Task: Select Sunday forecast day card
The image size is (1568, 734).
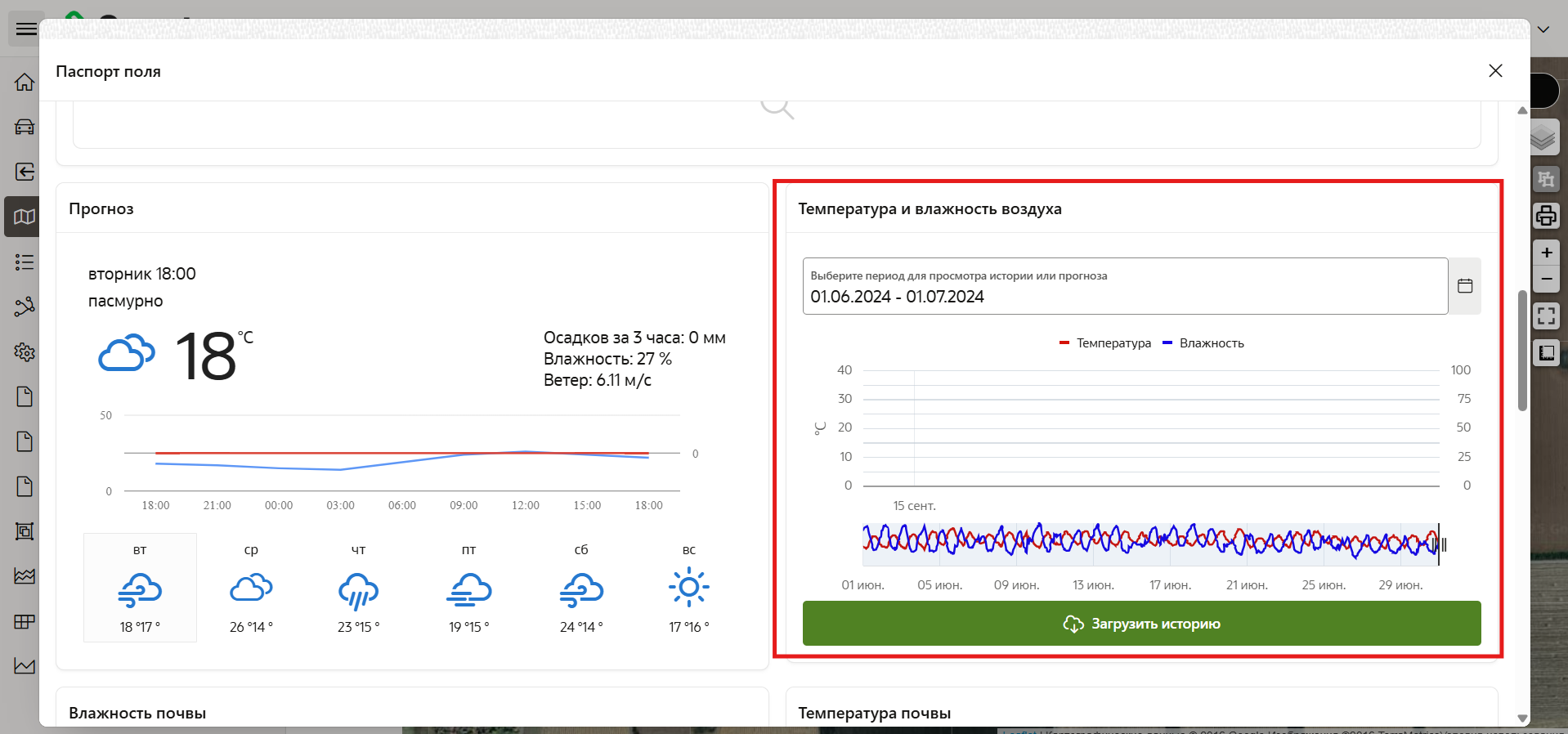Action: coord(688,588)
